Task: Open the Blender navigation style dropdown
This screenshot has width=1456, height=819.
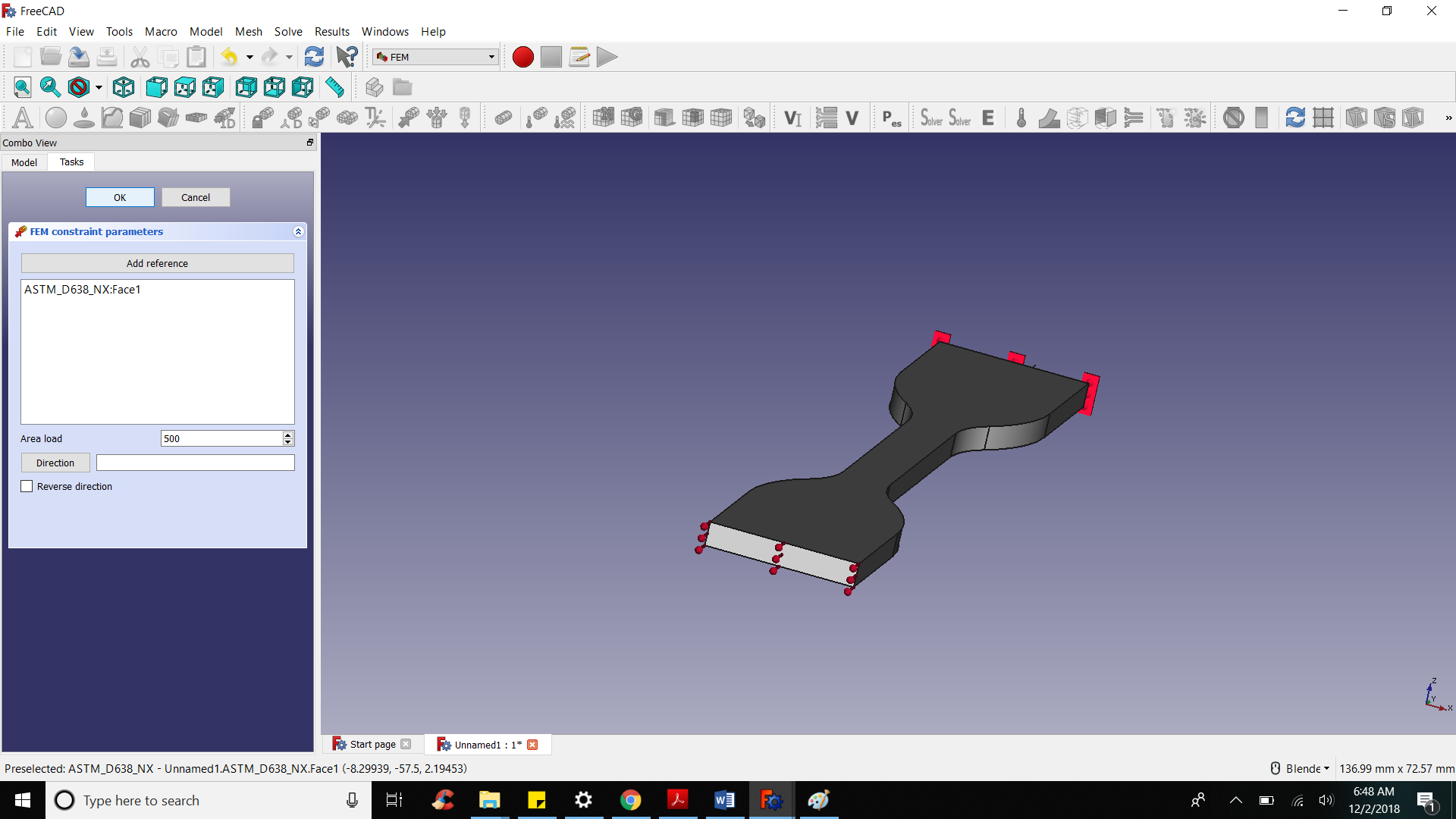Action: [x=1302, y=768]
